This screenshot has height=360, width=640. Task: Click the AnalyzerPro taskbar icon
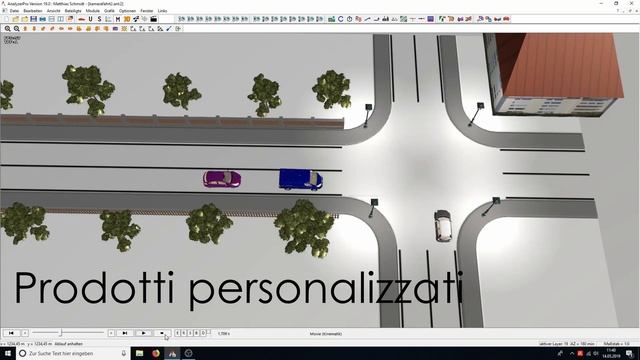pos(172,353)
